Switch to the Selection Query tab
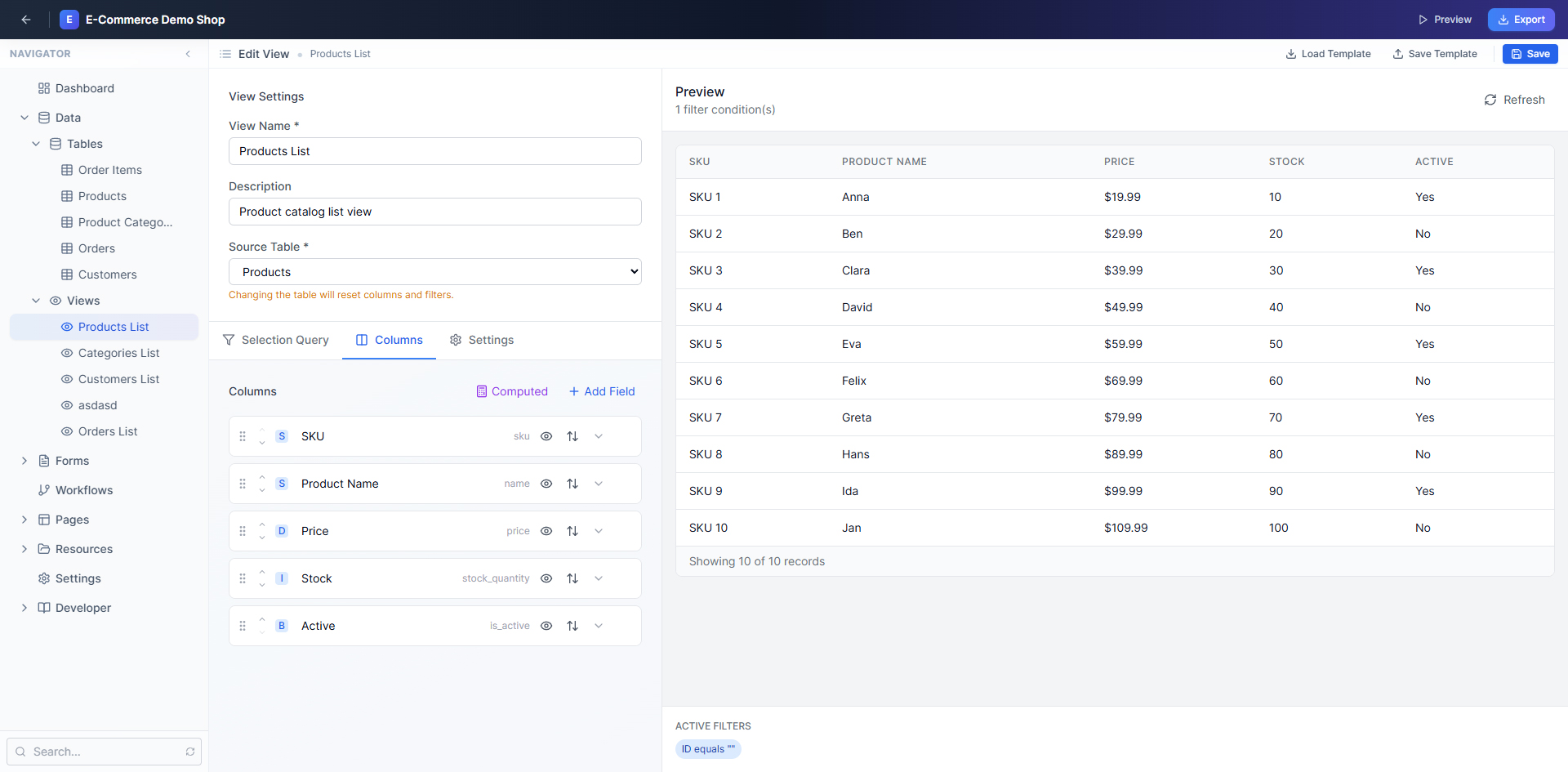 pyautogui.click(x=276, y=340)
